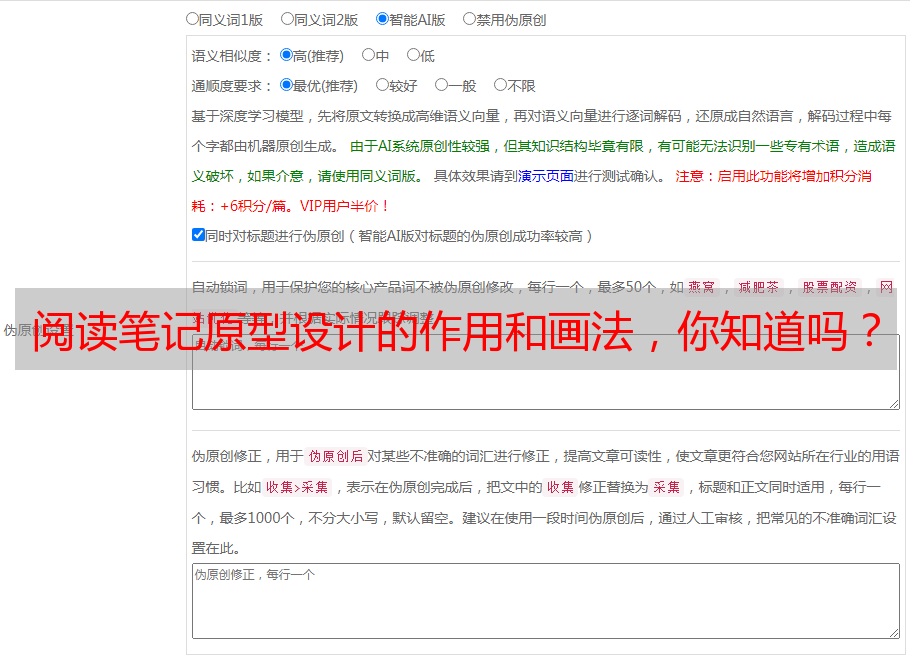Select the 禁用伪原创 option
The width and height of the screenshot is (911, 658).
[x=469, y=19]
